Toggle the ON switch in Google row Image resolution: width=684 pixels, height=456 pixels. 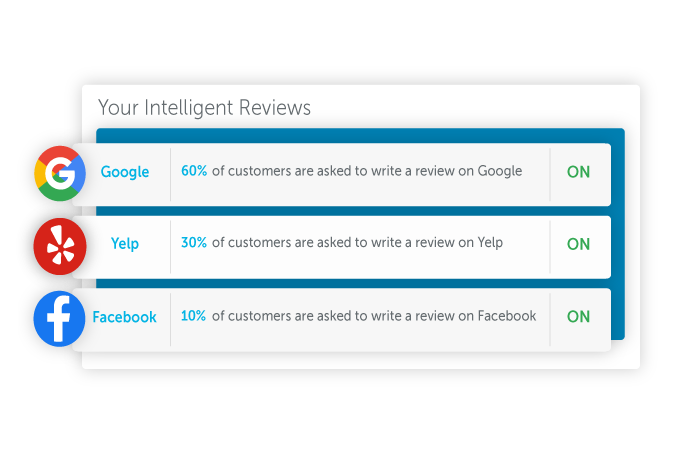coord(578,172)
